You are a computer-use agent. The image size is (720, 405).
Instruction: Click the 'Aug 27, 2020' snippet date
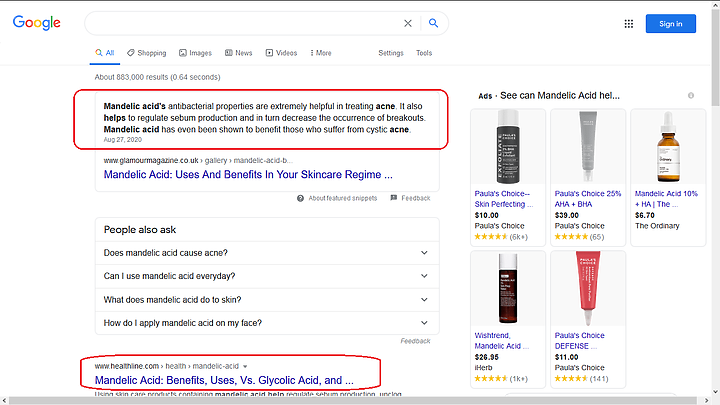[x=123, y=140]
